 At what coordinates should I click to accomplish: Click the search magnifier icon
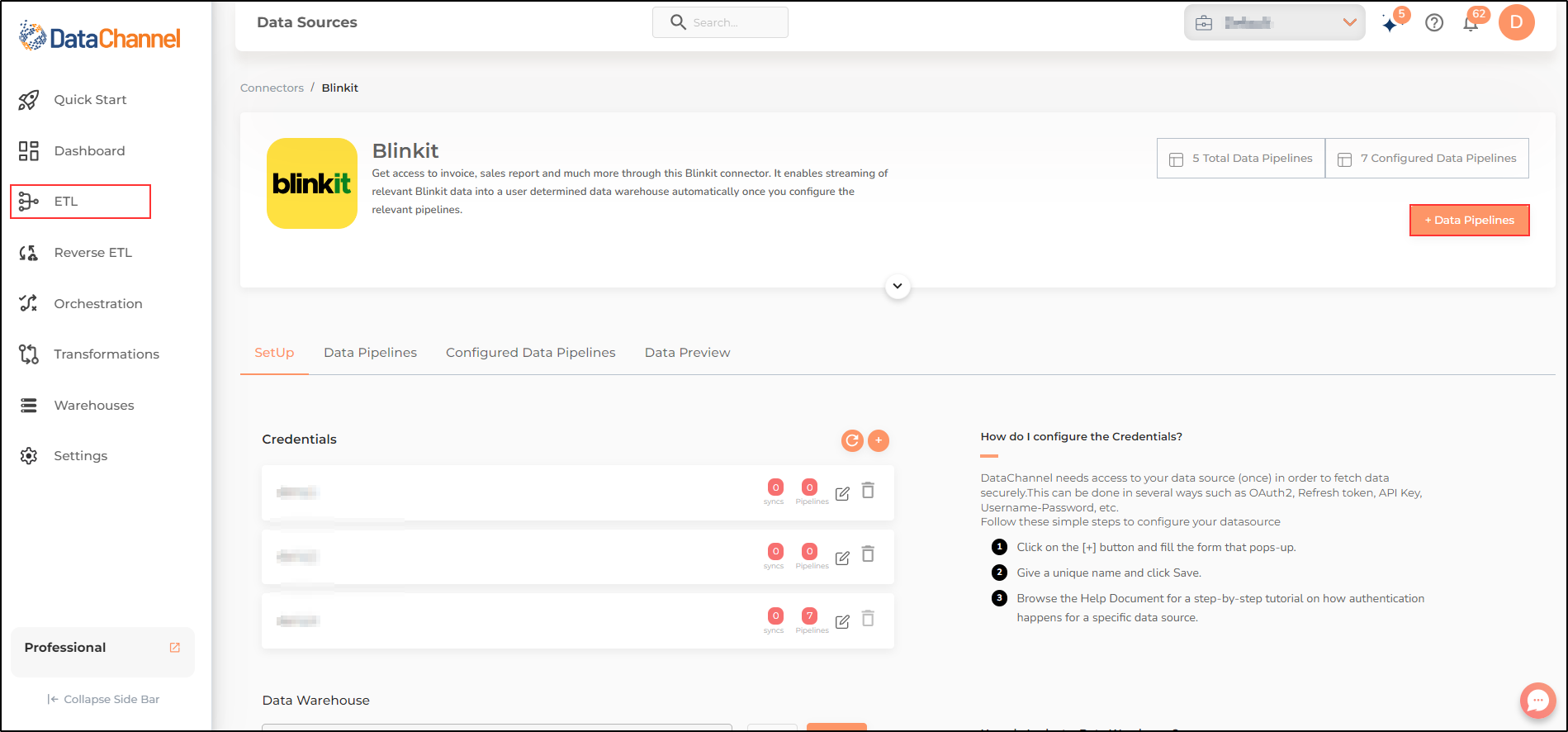pos(678,22)
